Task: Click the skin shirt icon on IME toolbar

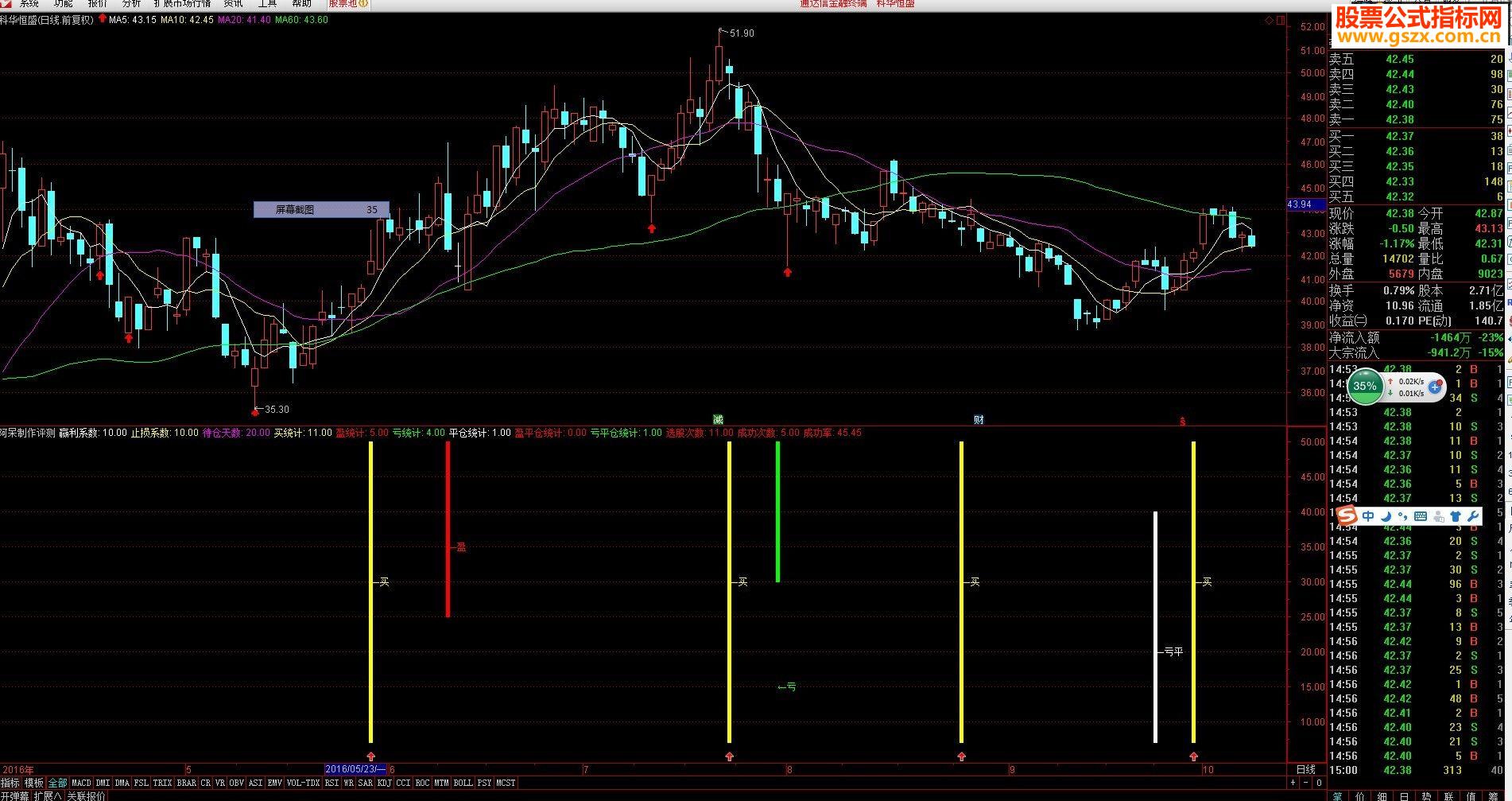Action: 1456,516
